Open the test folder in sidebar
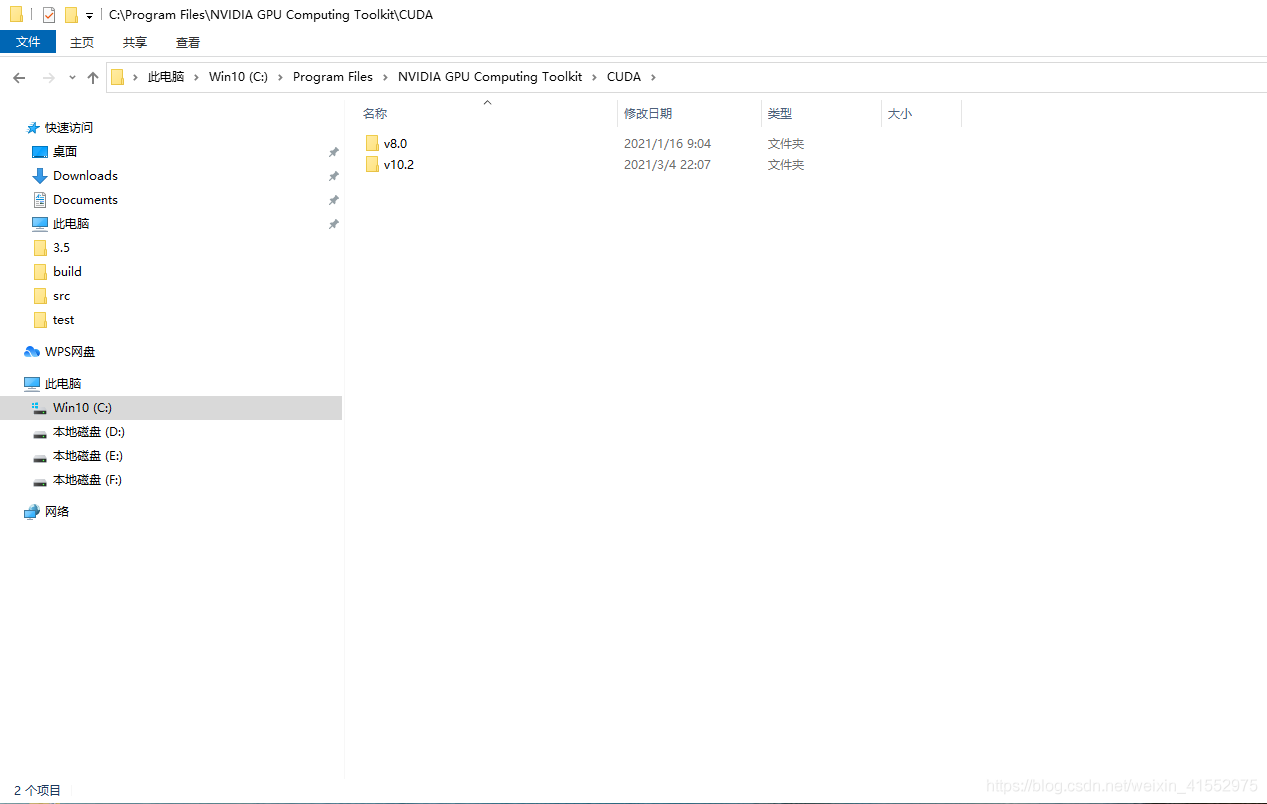Screen dimensions: 1267x804 (64, 319)
